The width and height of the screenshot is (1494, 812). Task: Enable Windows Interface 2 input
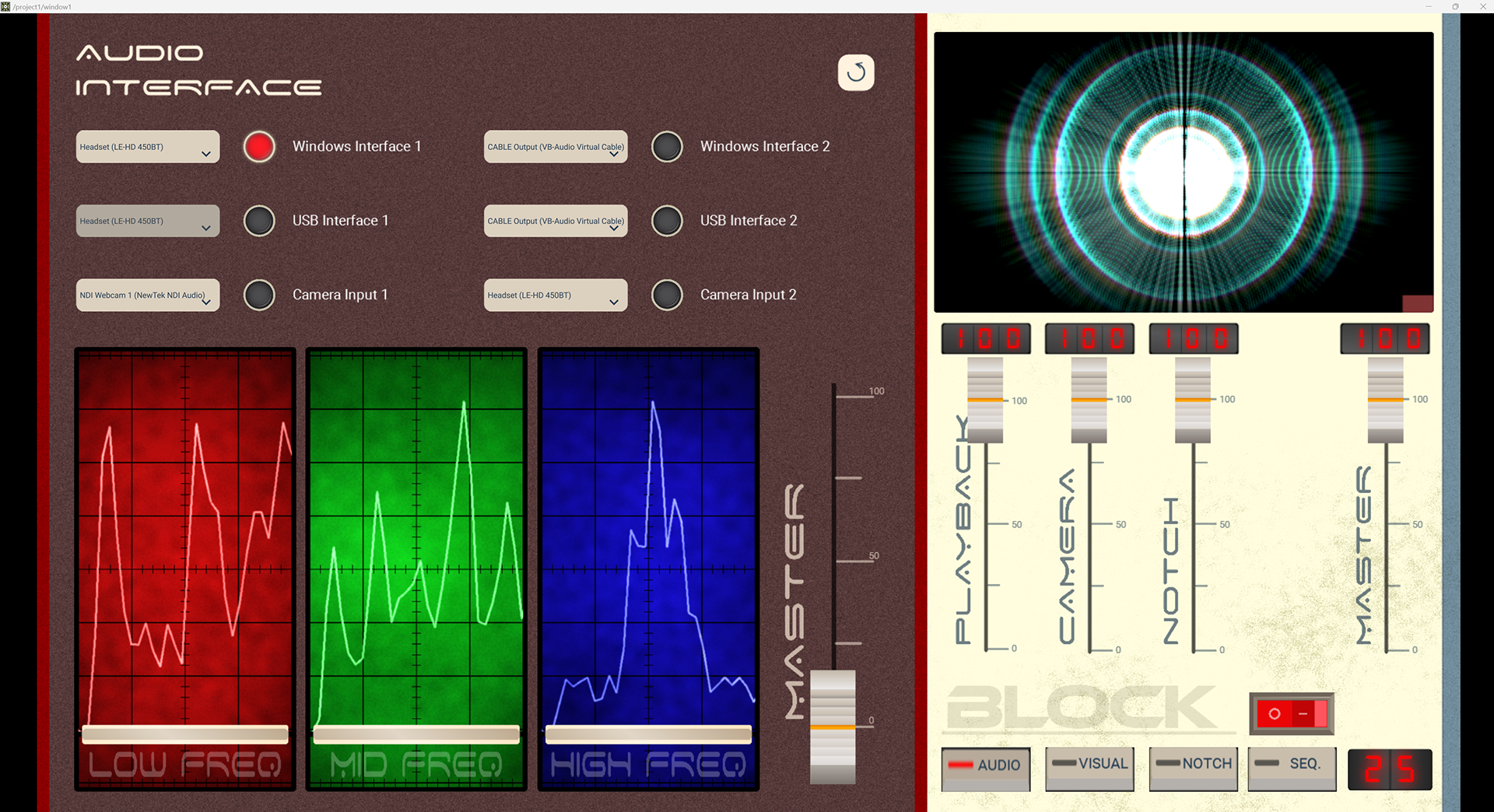coord(667,146)
